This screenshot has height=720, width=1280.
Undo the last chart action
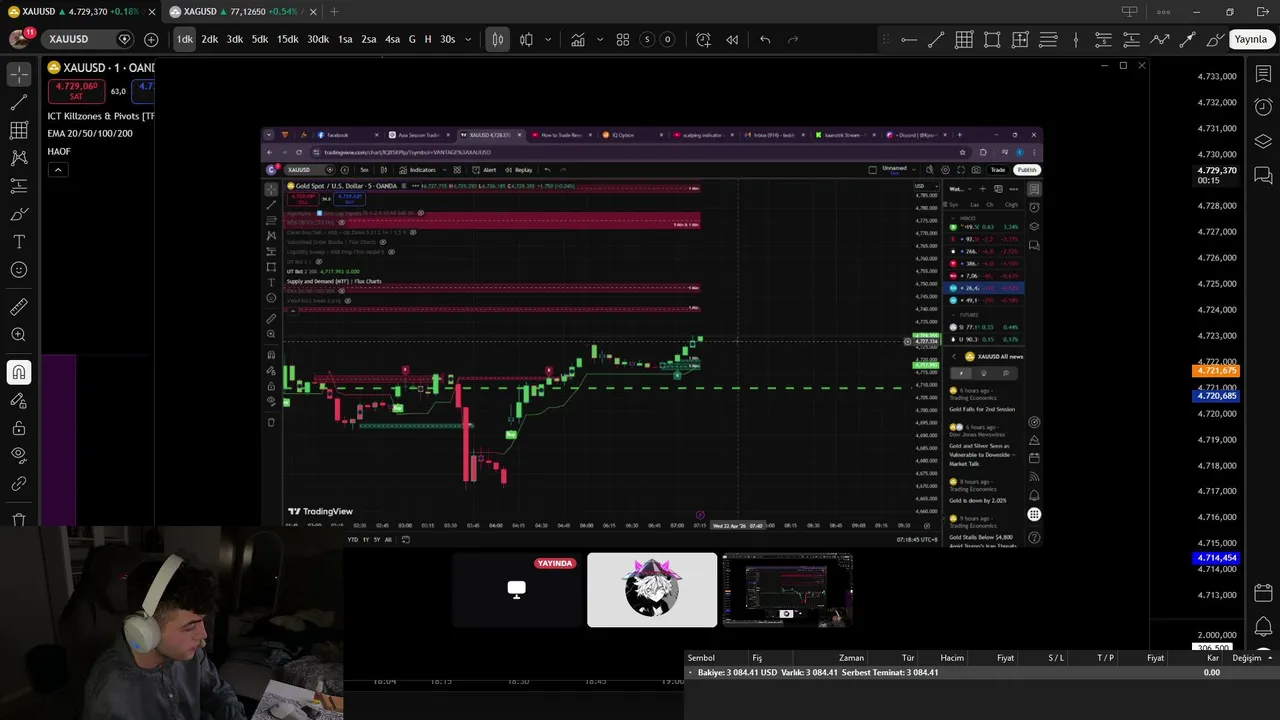[765, 39]
